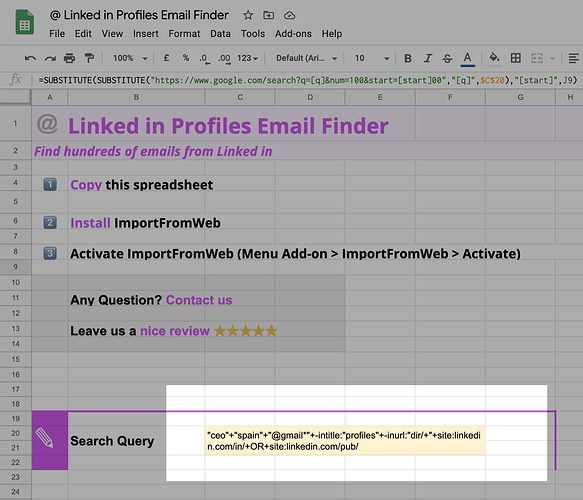Star this spreadsheet document

[x=248, y=15]
